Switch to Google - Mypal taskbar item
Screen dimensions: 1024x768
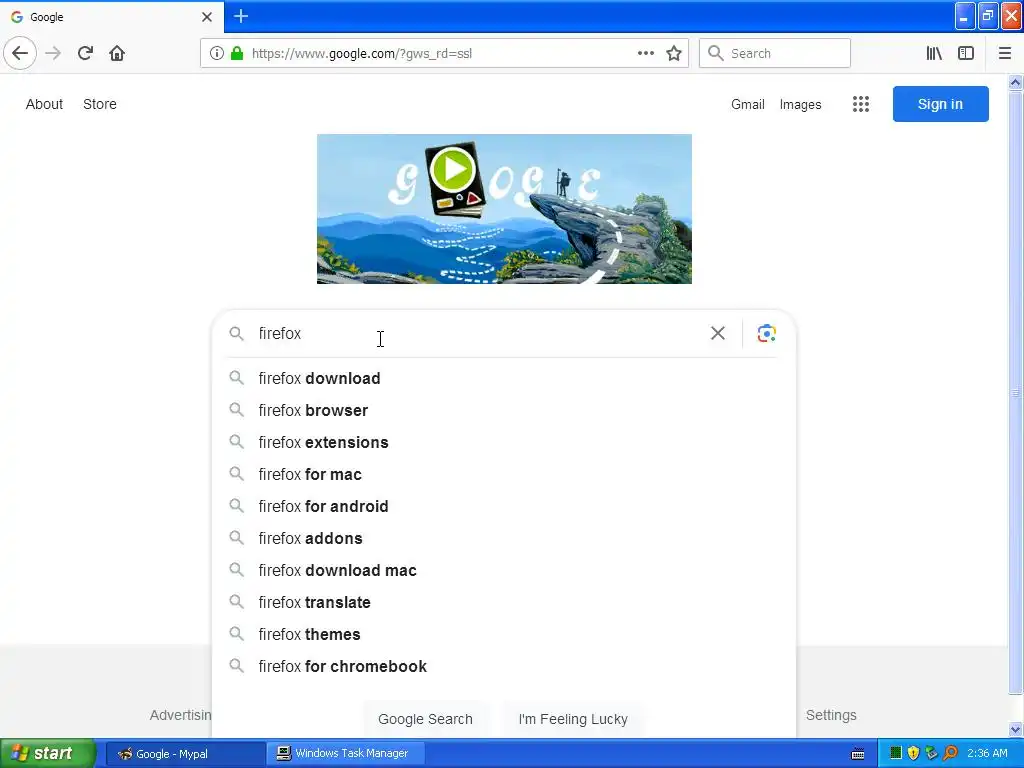tap(185, 754)
